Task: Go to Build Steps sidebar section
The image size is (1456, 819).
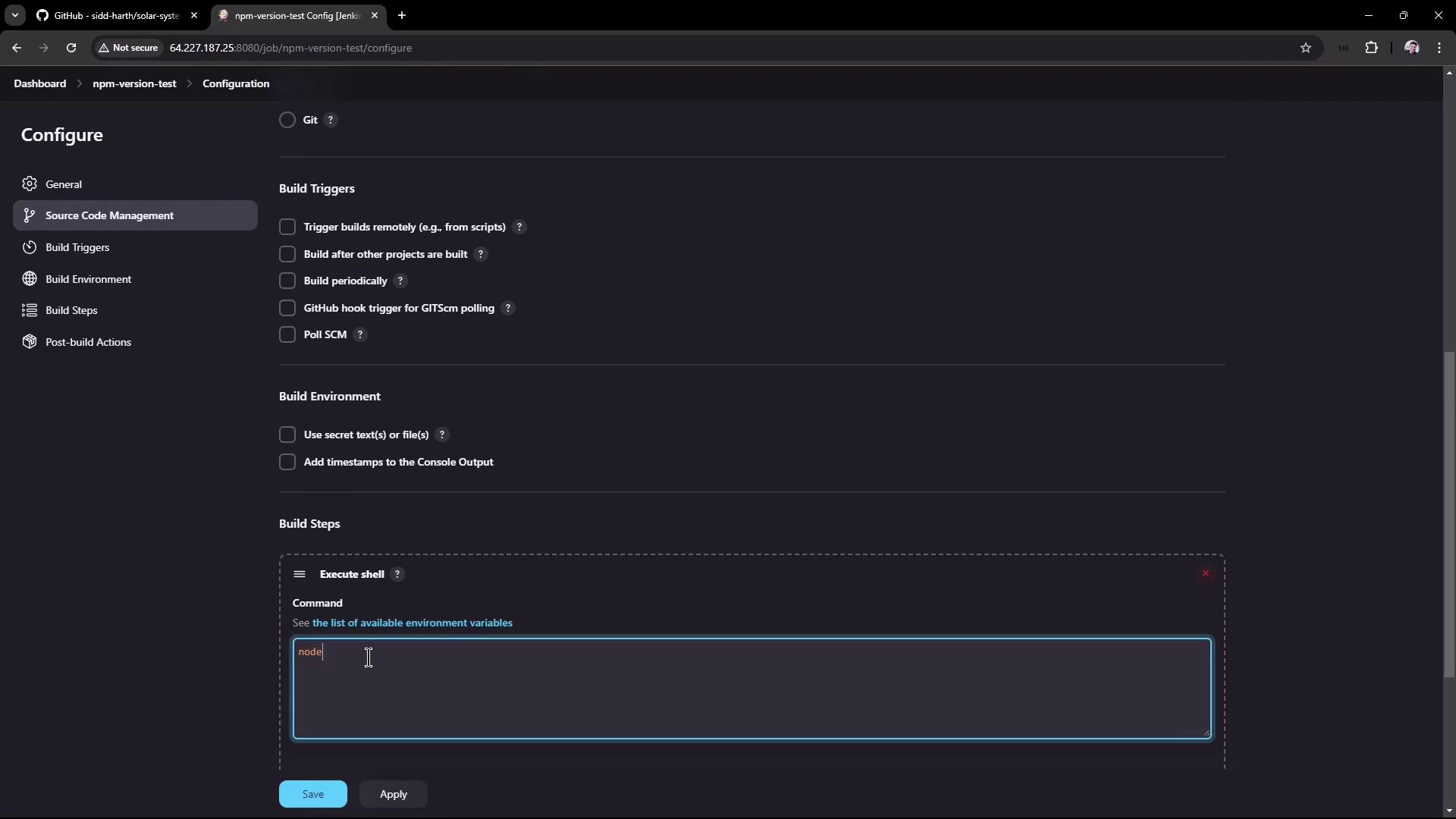Action: (71, 310)
